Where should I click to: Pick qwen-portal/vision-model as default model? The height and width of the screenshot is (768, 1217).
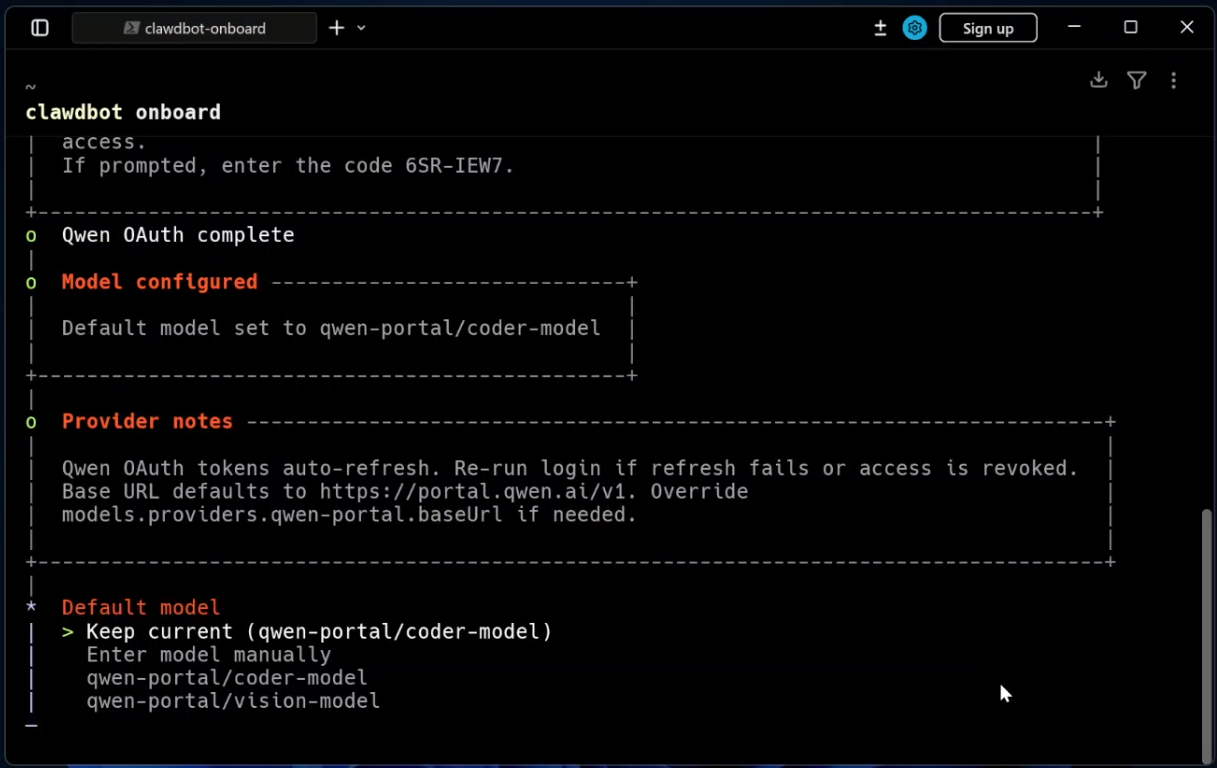(232, 701)
